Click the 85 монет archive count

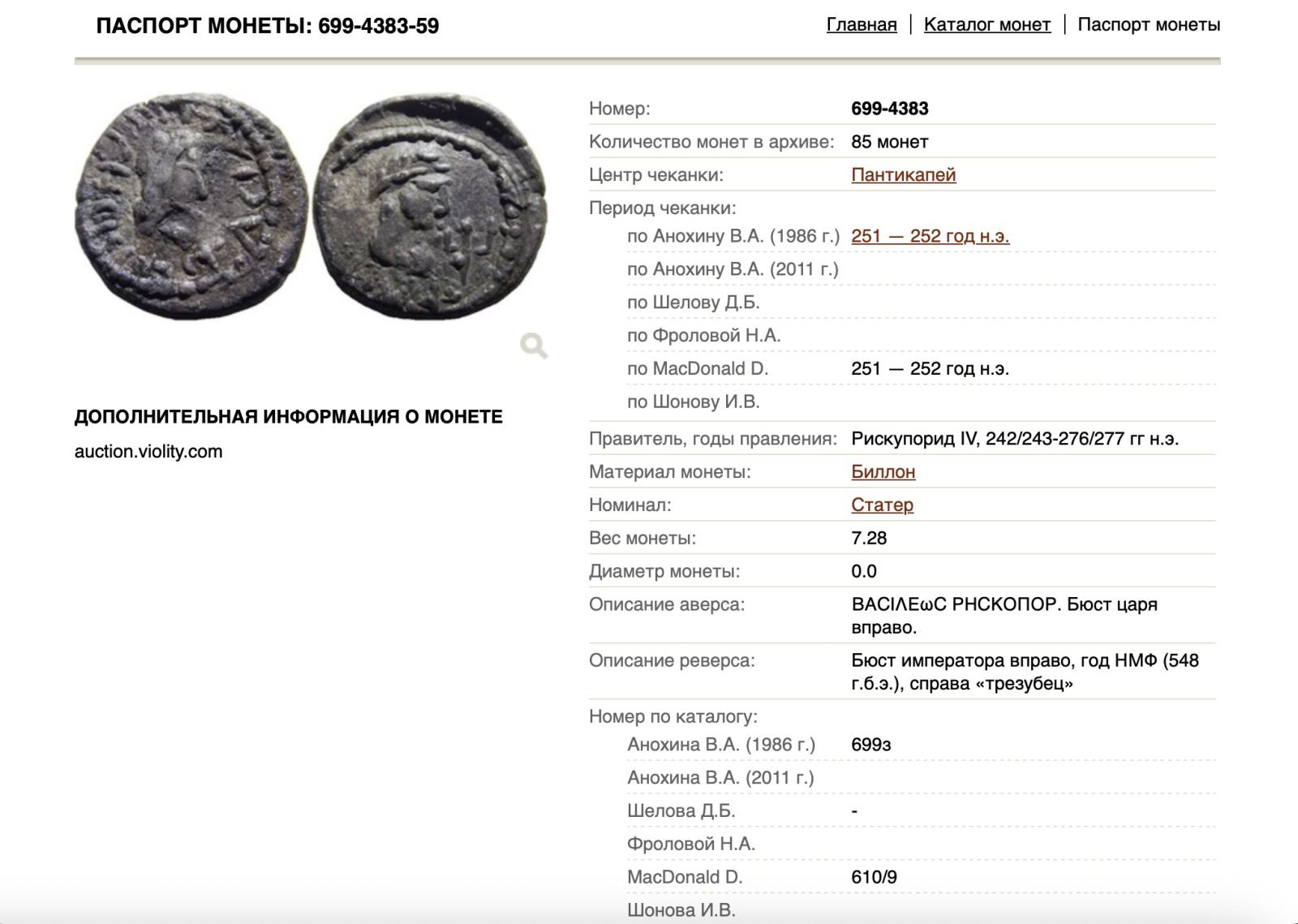click(x=889, y=142)
